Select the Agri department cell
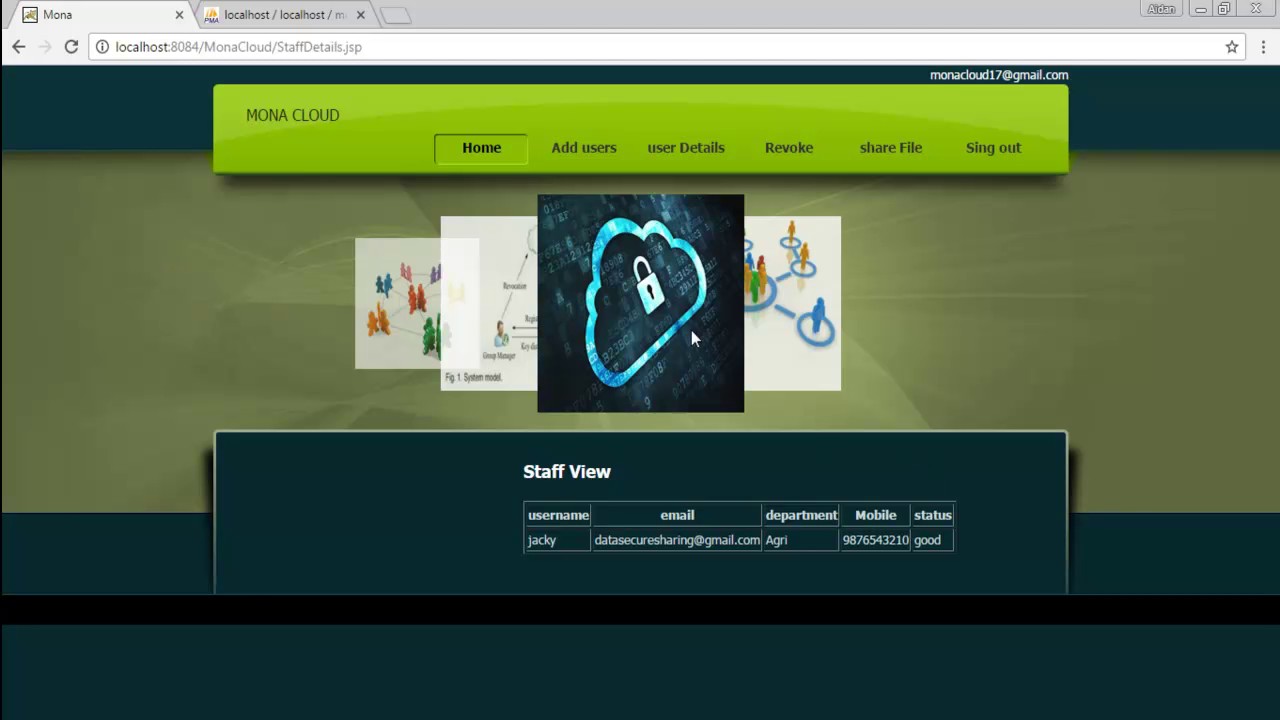Screen dimensions: 1280x720 pyautogui.click(x=801, y=540)
